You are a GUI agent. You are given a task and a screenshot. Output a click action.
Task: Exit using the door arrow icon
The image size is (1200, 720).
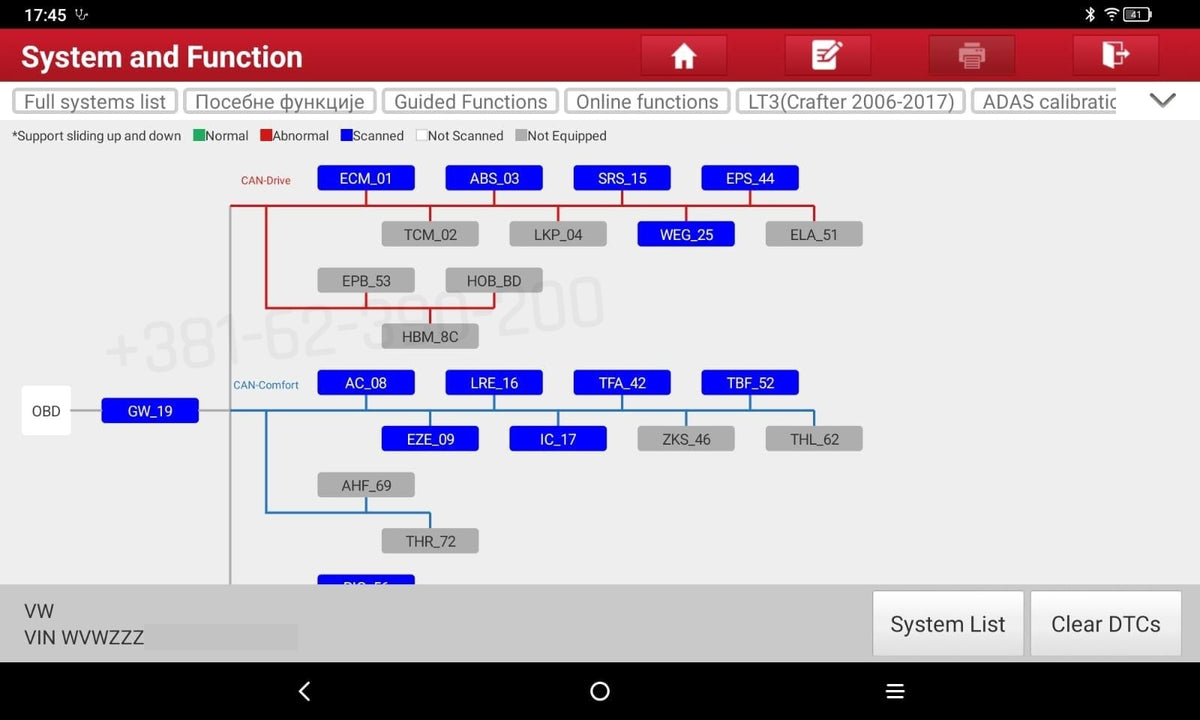click(1116, 55)
